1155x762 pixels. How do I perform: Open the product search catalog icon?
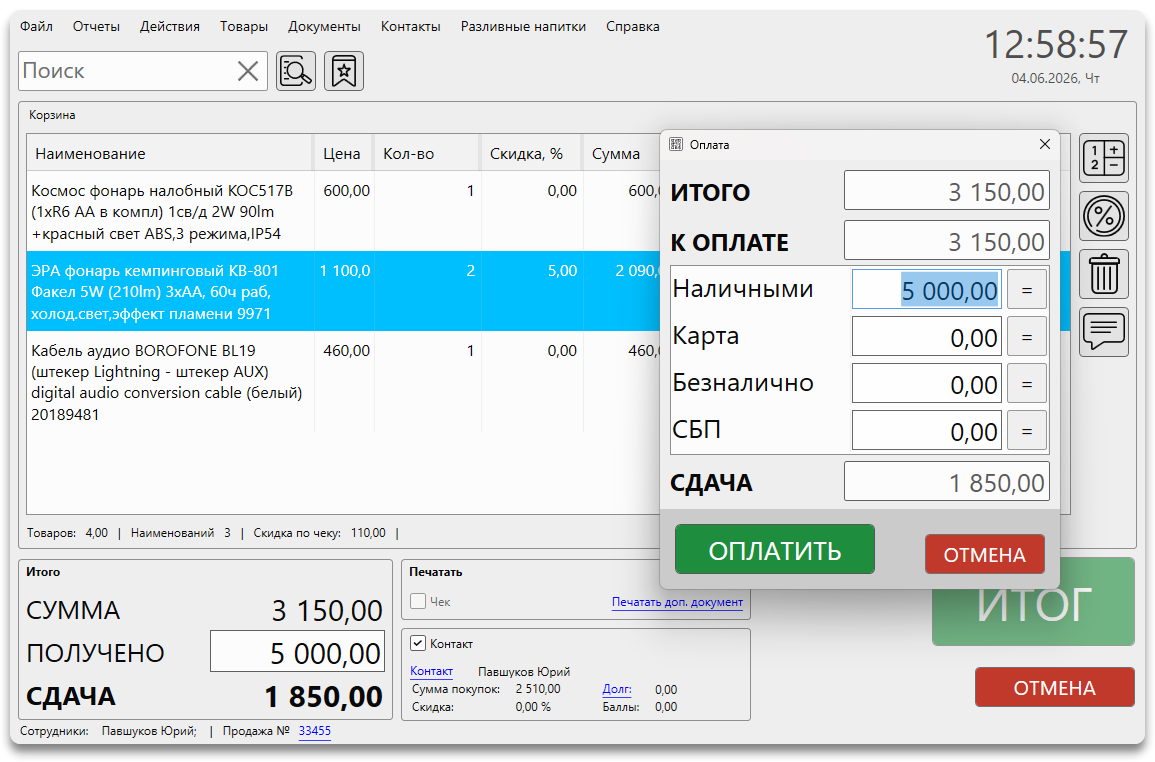tap(296, 71)
